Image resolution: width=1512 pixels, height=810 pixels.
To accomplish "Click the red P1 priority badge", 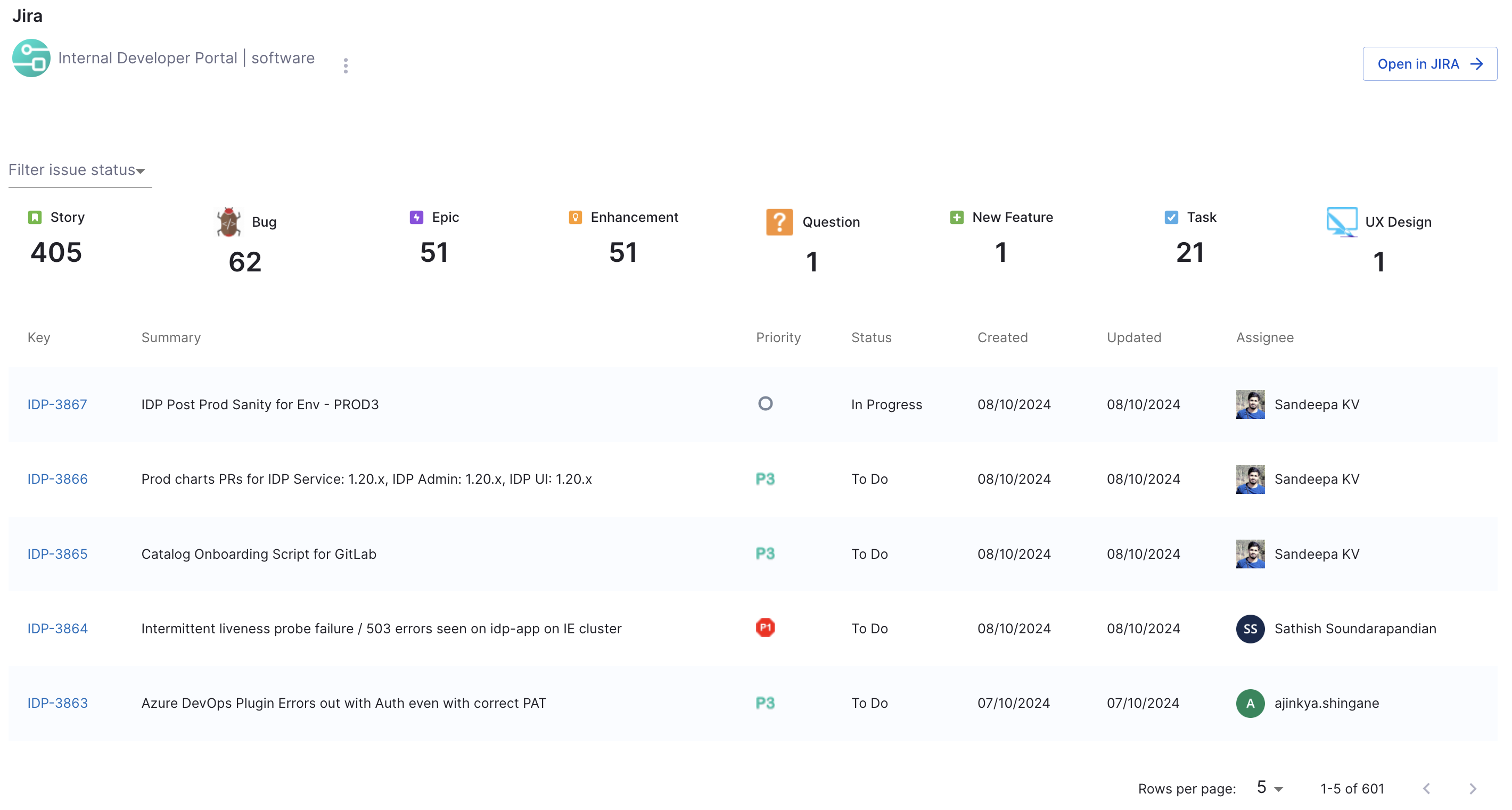I will pos(765,628).
